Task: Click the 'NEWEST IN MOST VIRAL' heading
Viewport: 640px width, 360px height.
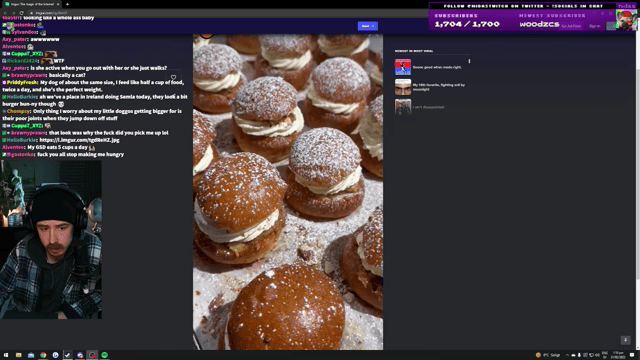Action: [414, 51]
